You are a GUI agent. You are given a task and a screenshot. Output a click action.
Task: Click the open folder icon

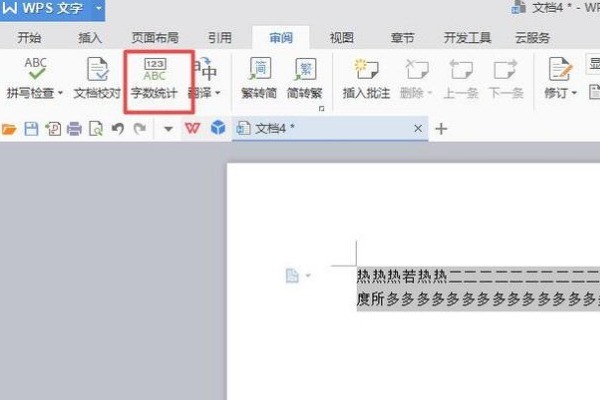pos(9,129)
